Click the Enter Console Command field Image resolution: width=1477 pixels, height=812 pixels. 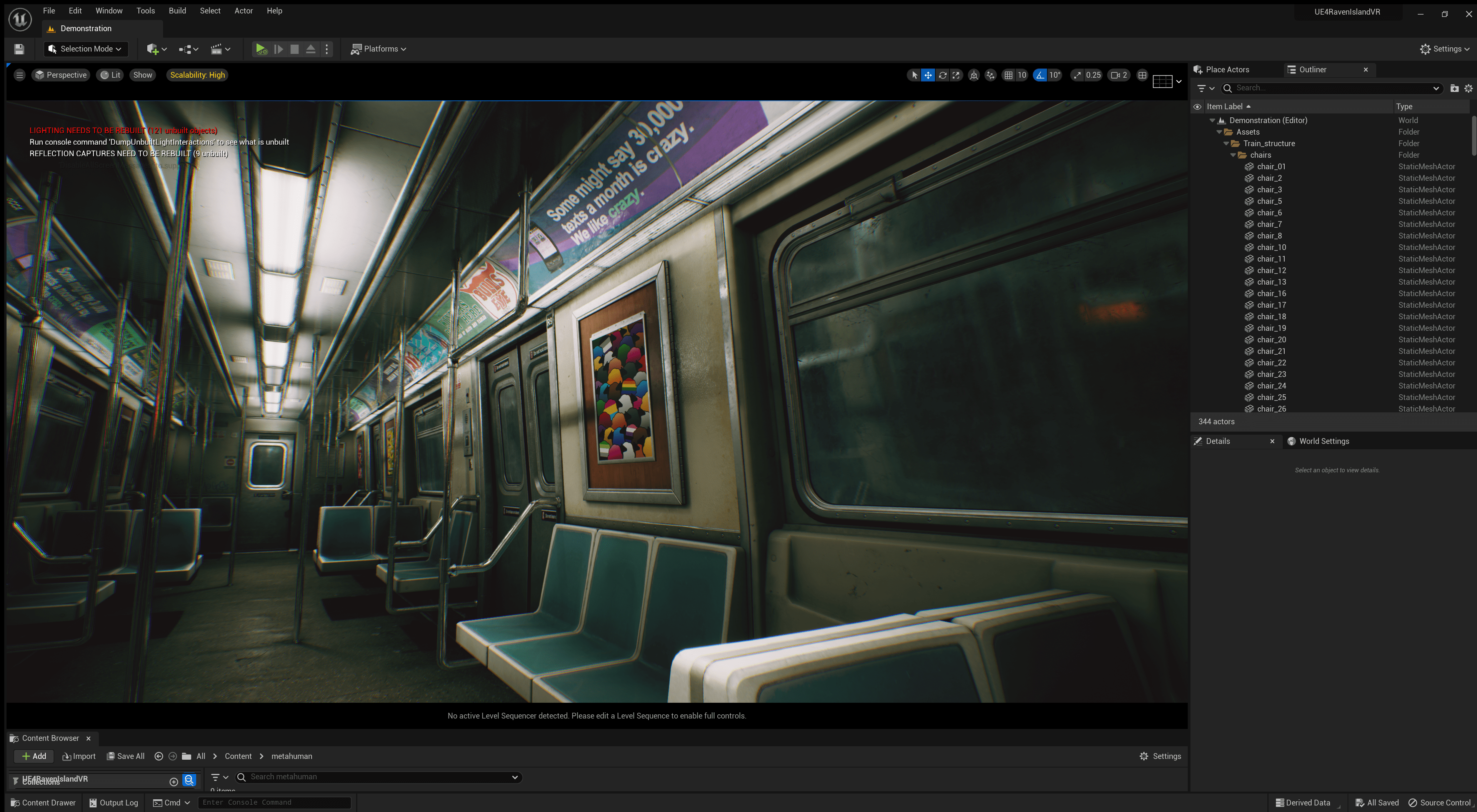pyautogui.click(x=274, y=802)
